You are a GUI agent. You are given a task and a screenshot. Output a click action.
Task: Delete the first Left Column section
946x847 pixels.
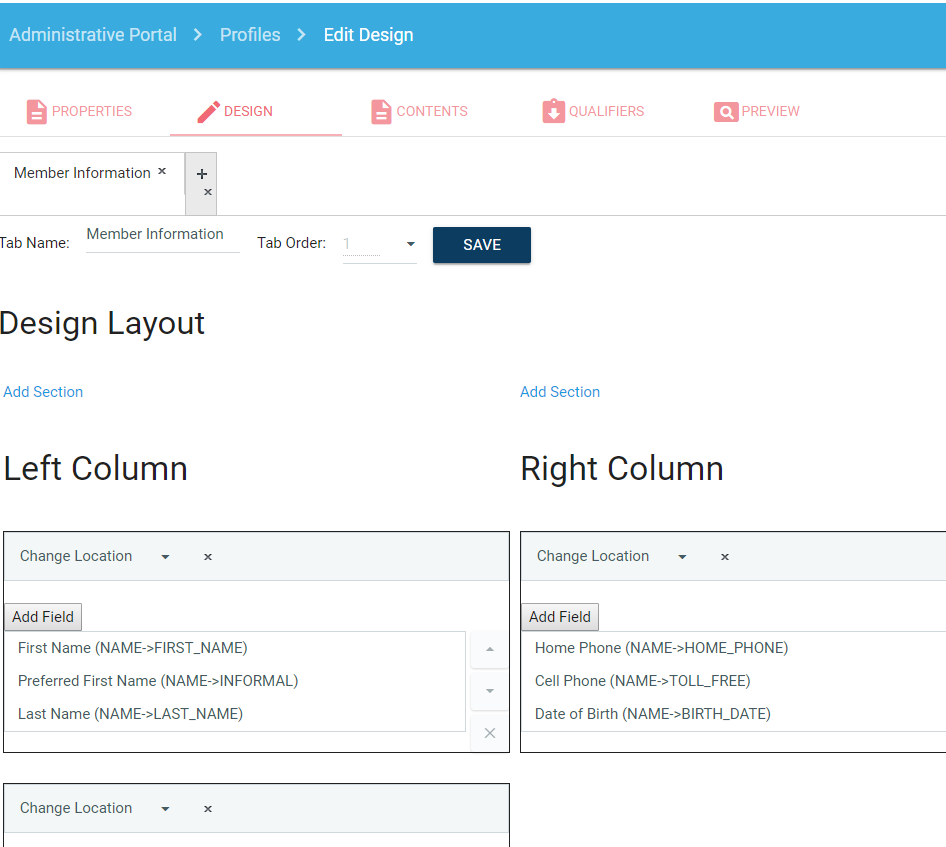pos(208,557)
